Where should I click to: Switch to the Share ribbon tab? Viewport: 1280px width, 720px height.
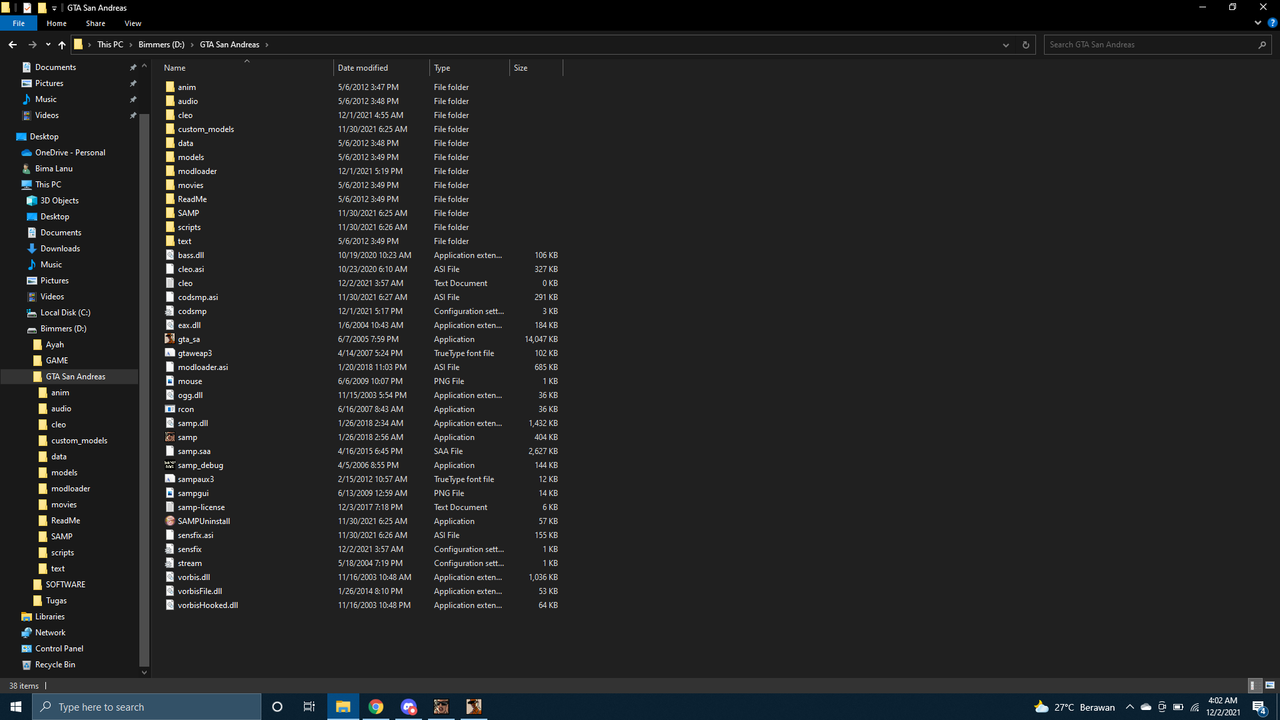click(x=95, y=23)
